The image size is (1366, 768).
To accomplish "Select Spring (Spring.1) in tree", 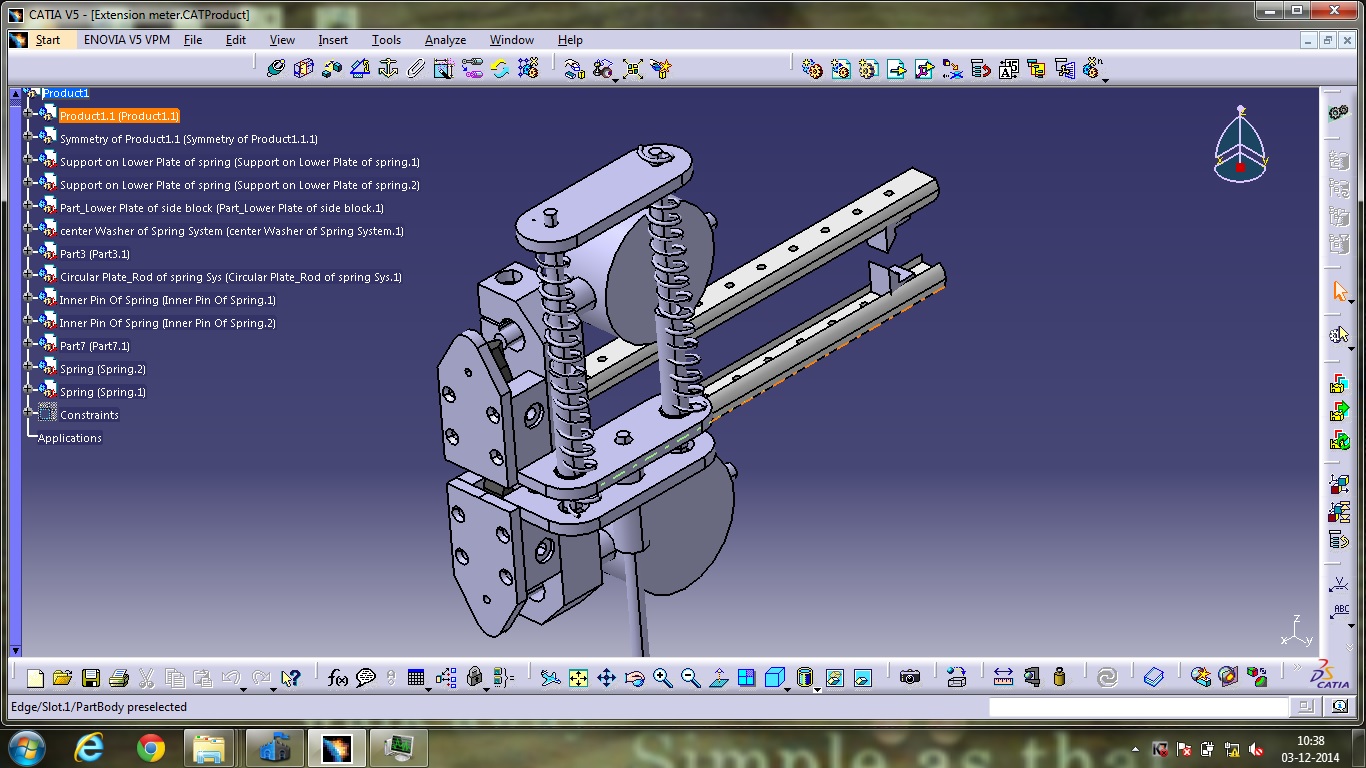I will 102,392.
